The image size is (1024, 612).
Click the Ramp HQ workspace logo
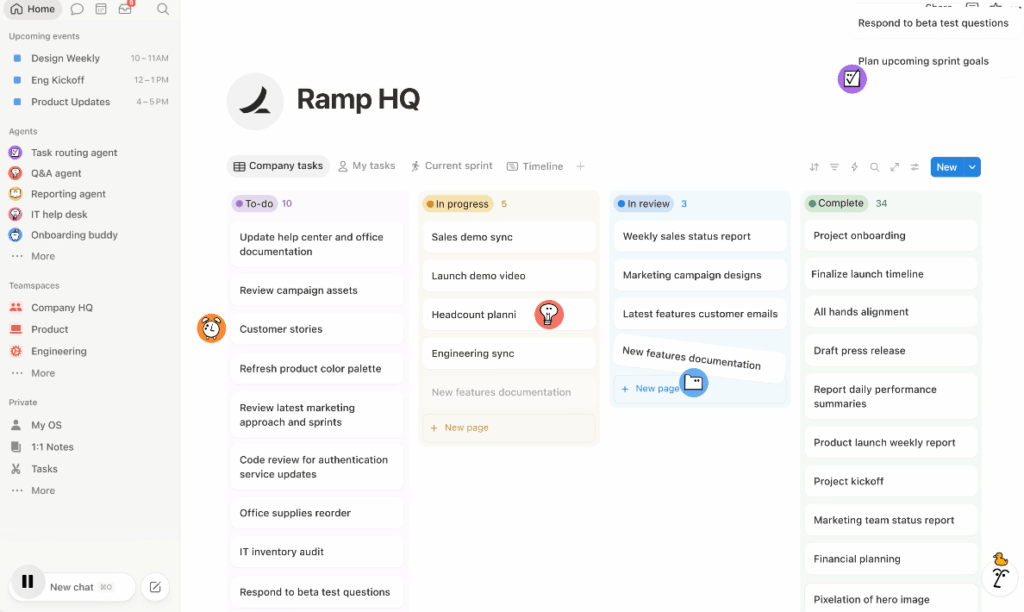(x=255, y=101)
